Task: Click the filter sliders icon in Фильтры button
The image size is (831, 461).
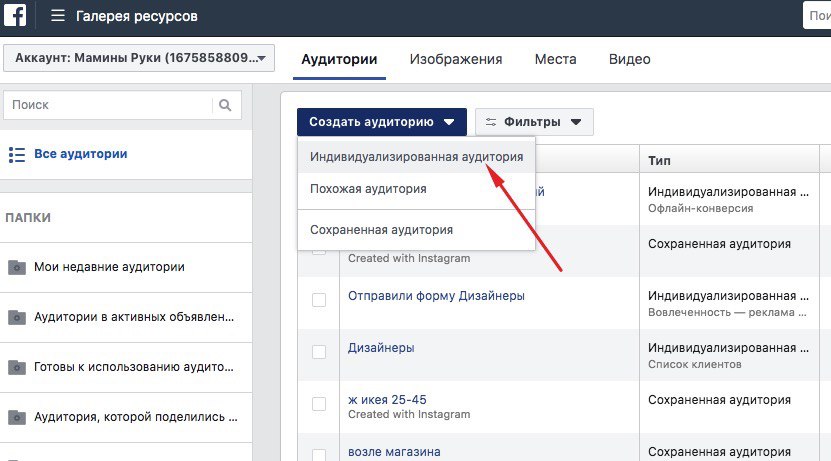Action: (x=491, y=122)
